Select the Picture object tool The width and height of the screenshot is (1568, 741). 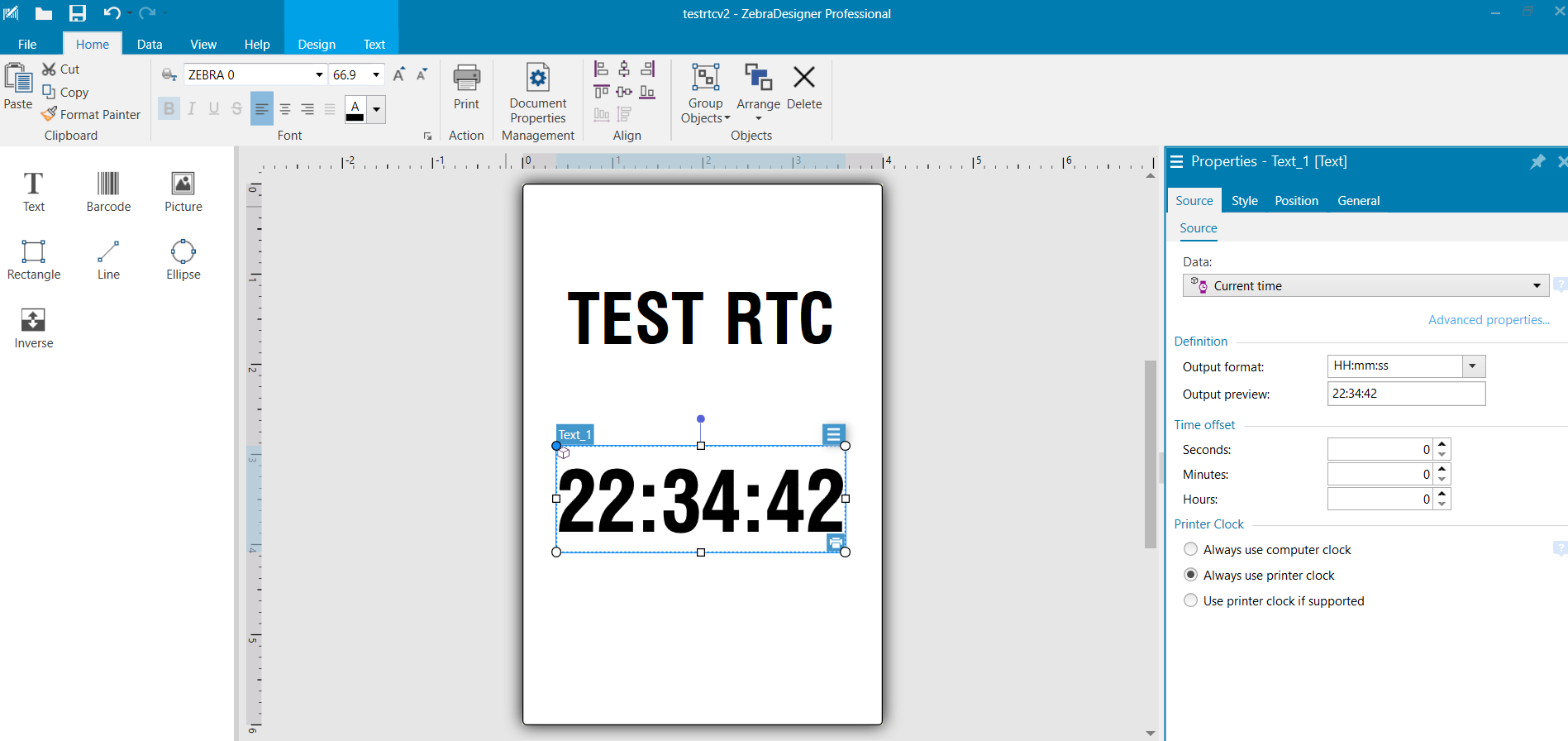tap(183, 192)
